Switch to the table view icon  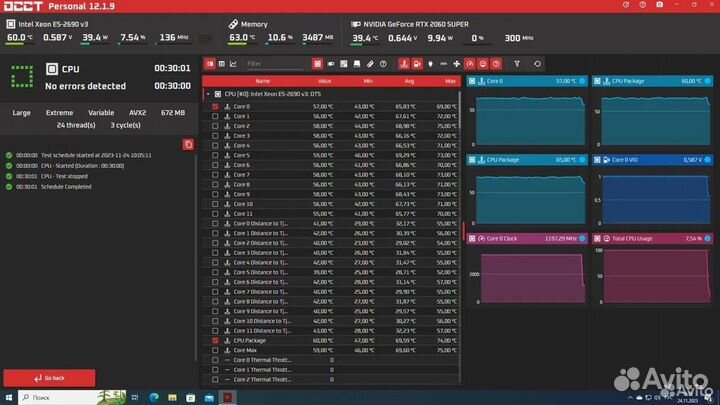(x=210, y=64)
